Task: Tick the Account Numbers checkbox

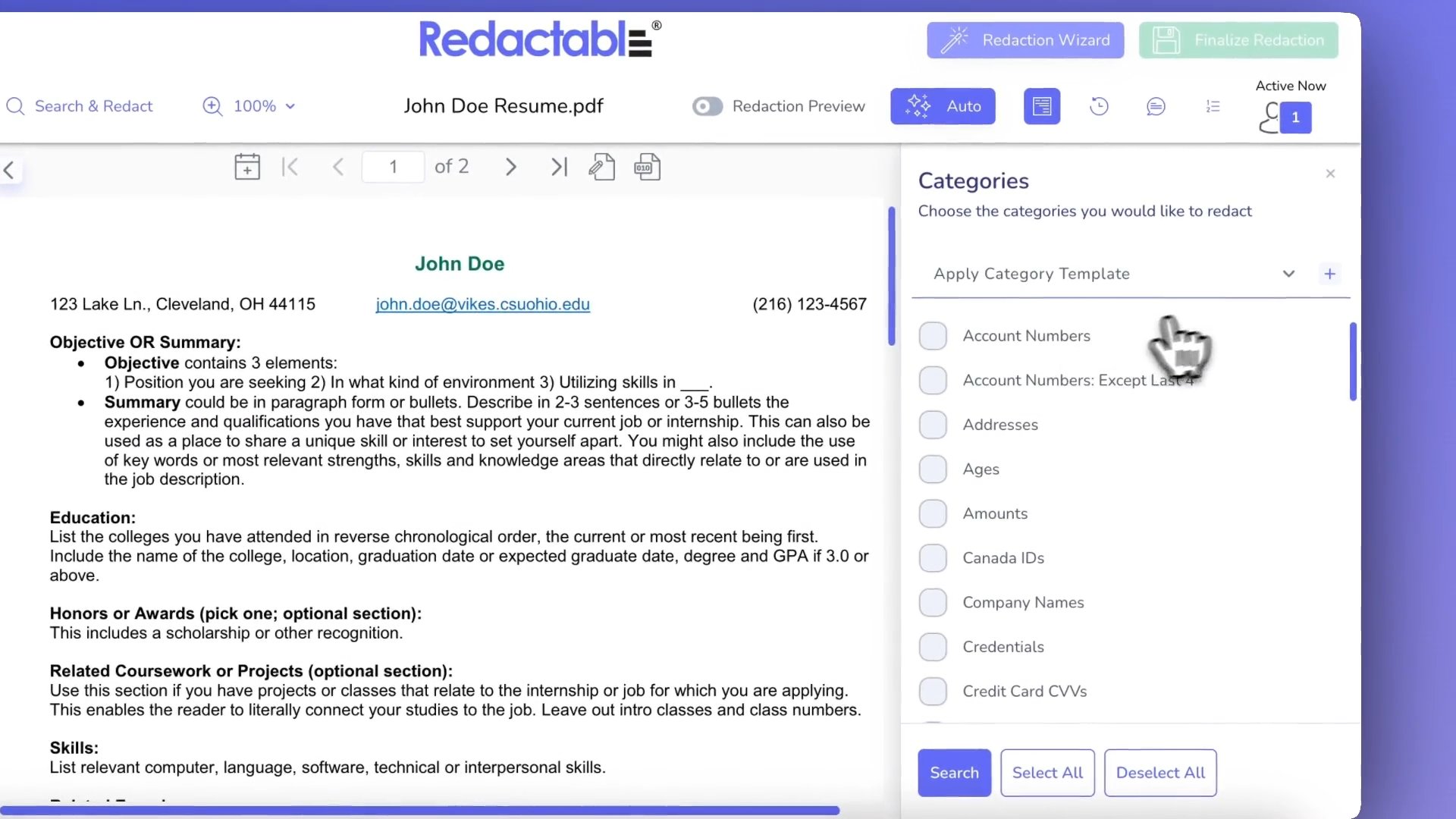Action: point(933,336)
